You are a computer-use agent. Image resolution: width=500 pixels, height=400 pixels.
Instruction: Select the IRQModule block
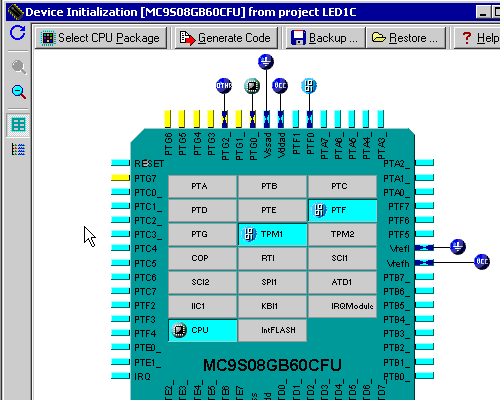342,306
